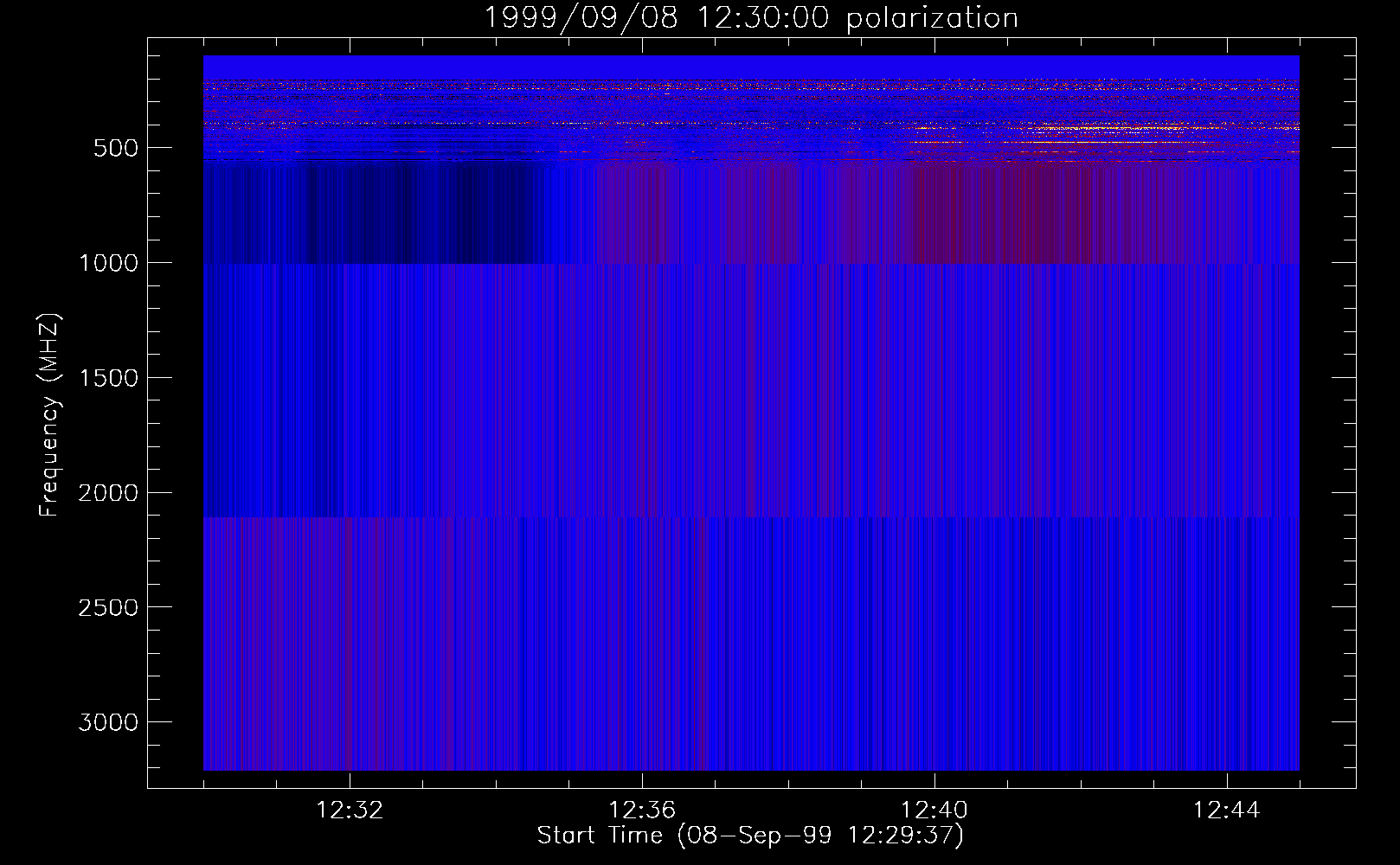Click the 2500 frequency tick label
The image size is (1400, 865).
coord(108,608)
